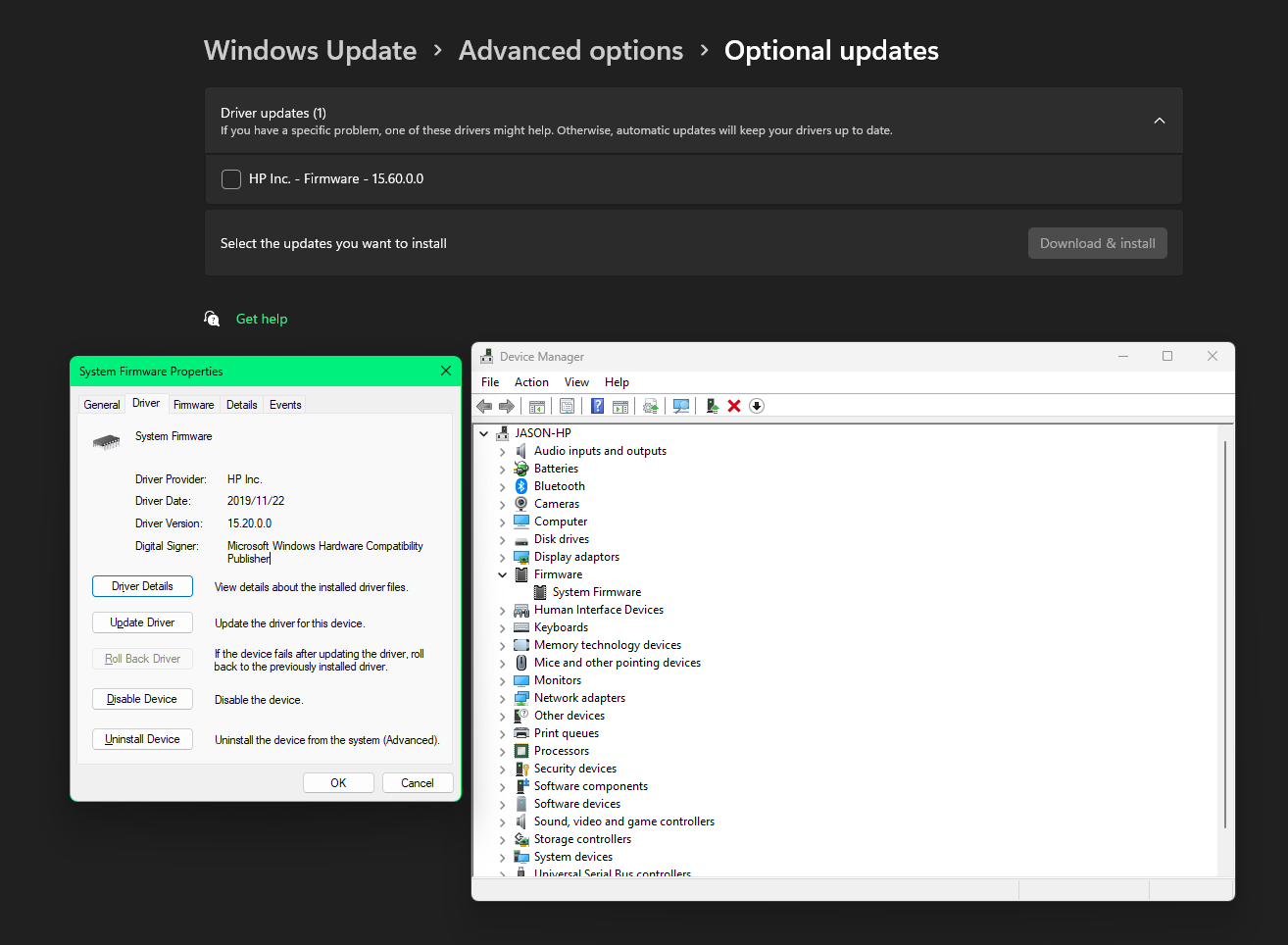Click the Bluetooth category icon in the tree
The image size is (1288, 945).
[521, 486]
